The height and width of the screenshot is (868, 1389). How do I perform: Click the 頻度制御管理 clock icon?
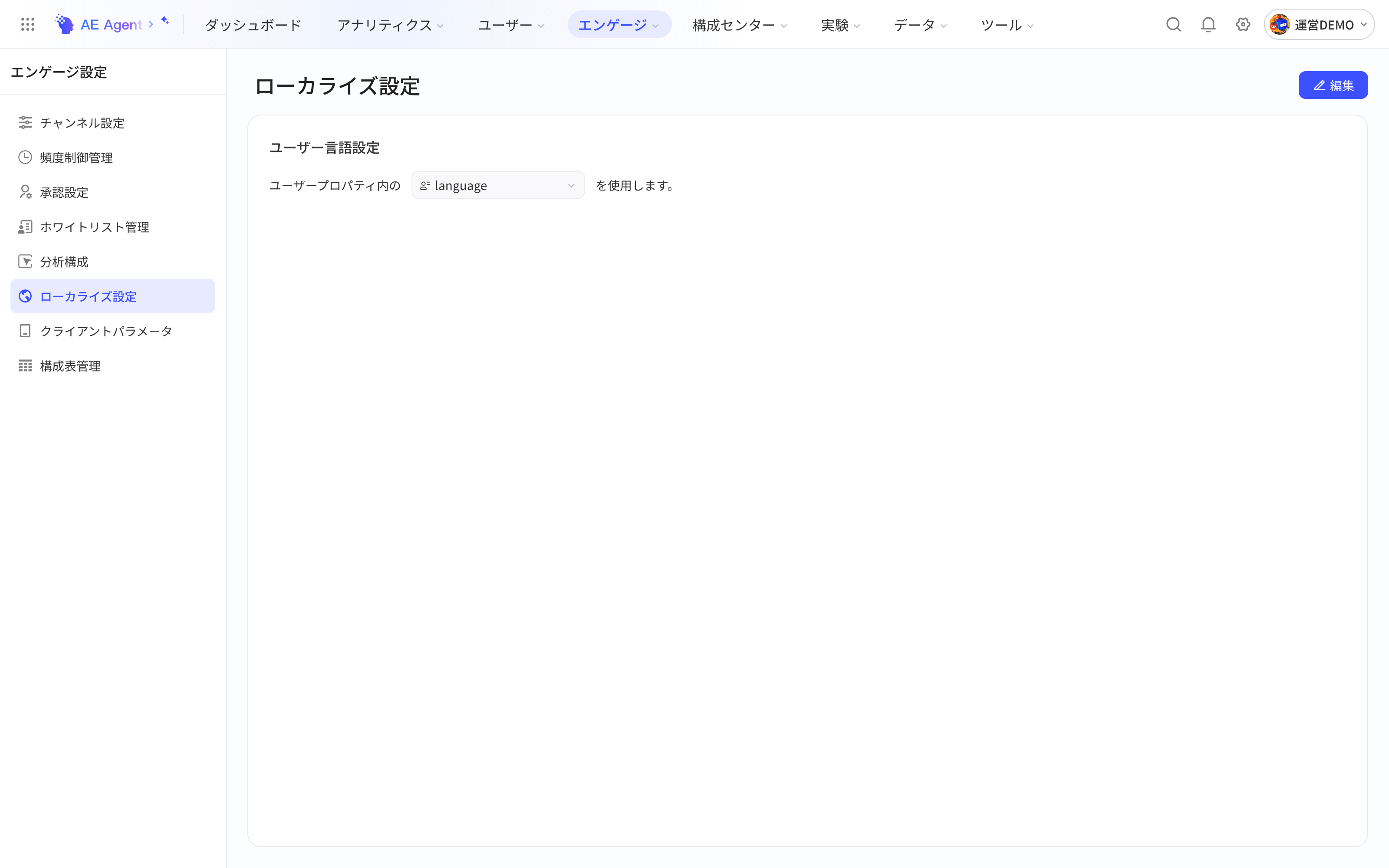pos(25,157)
